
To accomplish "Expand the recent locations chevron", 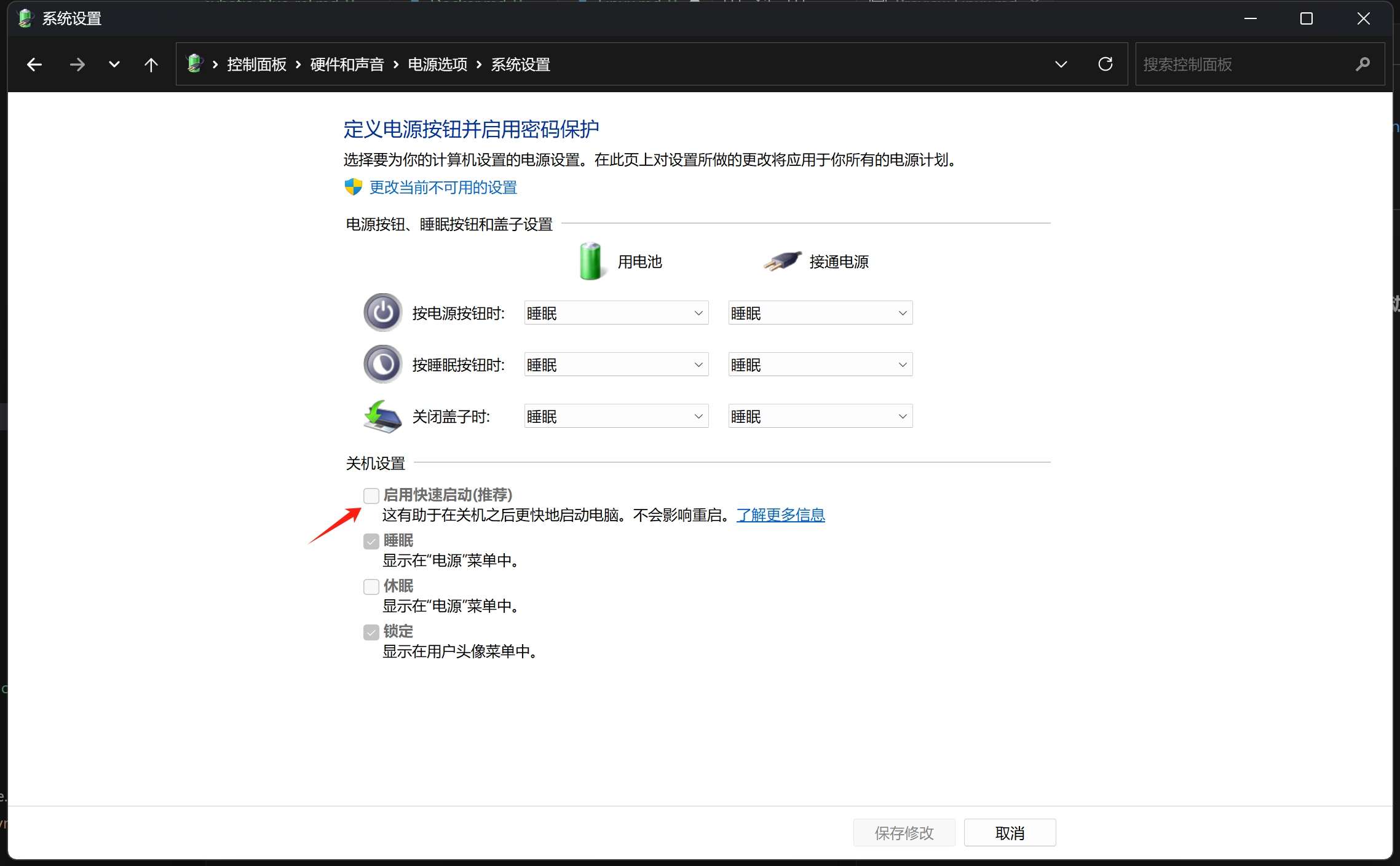I will coord(114,65).
